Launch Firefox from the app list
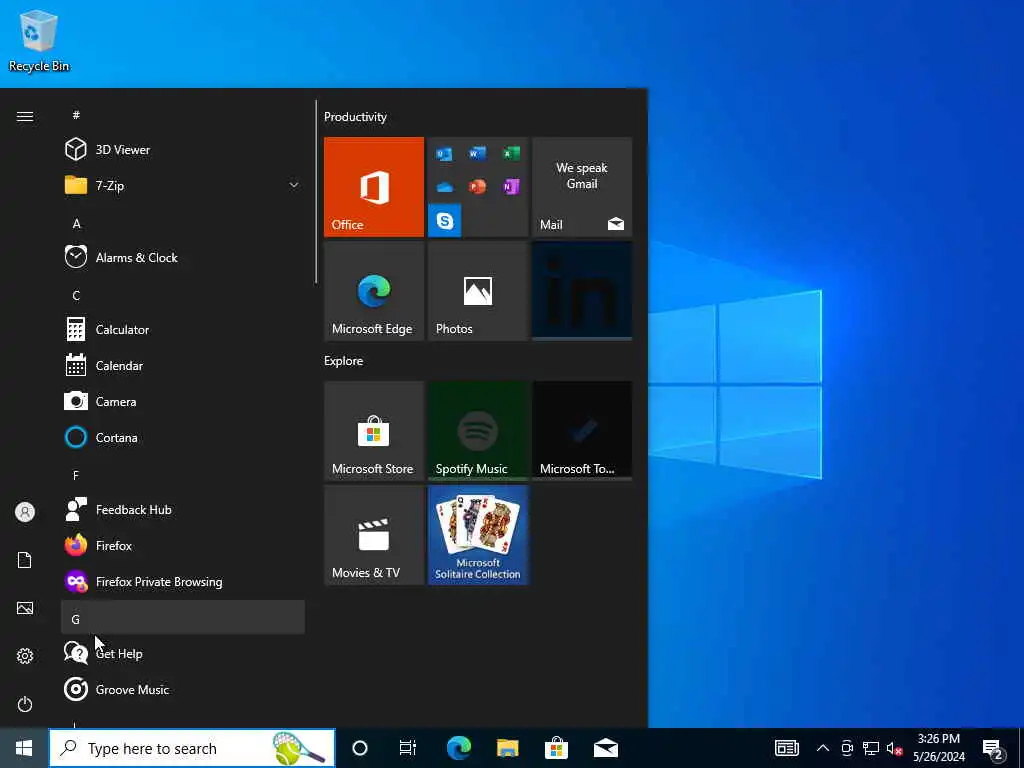Viewport: 1024px width, 768px height. coord(183,545)
